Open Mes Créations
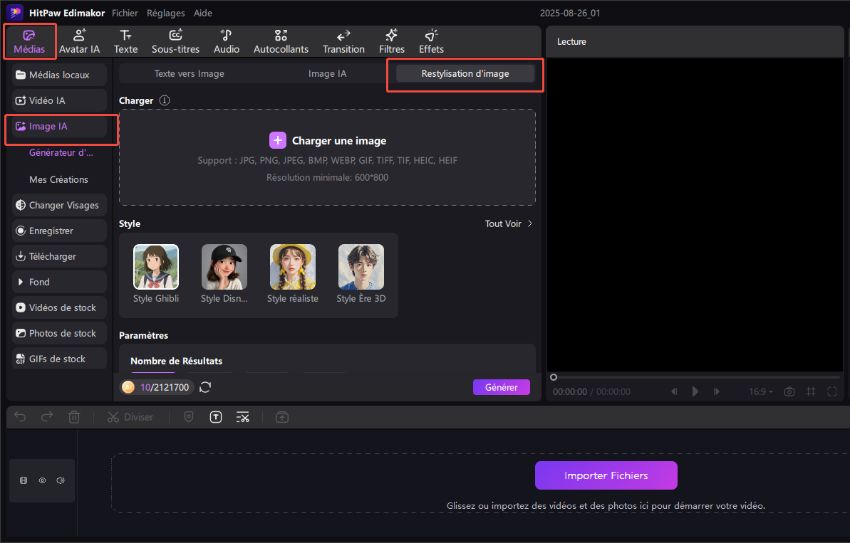The width and height of the screenshot is (850, 543). [x=59, y=179]
